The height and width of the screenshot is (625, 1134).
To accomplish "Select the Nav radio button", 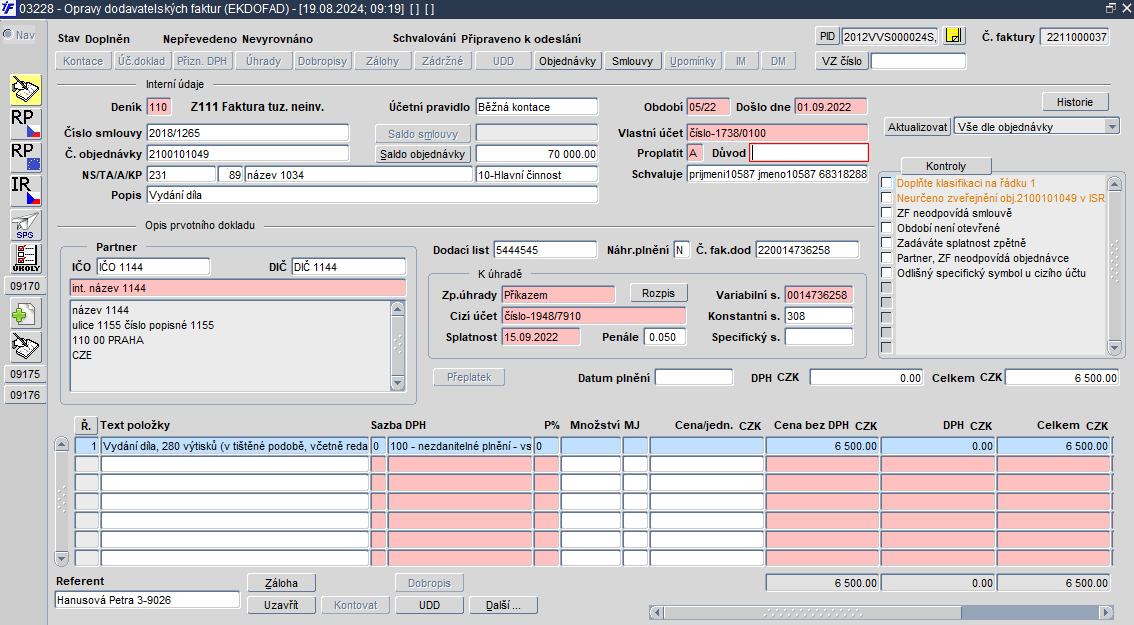I will 8,35.
